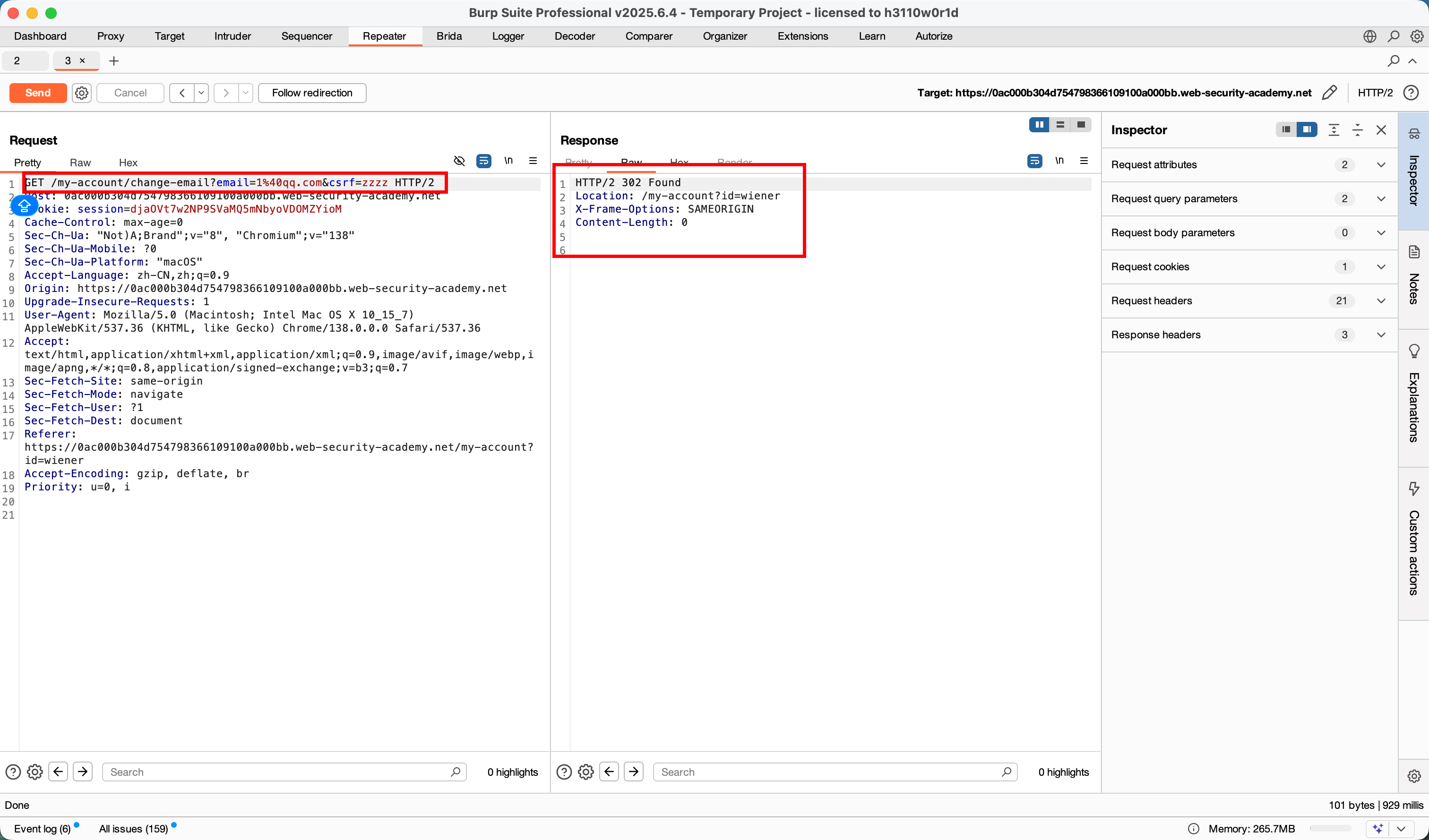This screenshot has height=840, width=1429.
Task: Open the history back dropdown arrow
Action: coord(201,93)
